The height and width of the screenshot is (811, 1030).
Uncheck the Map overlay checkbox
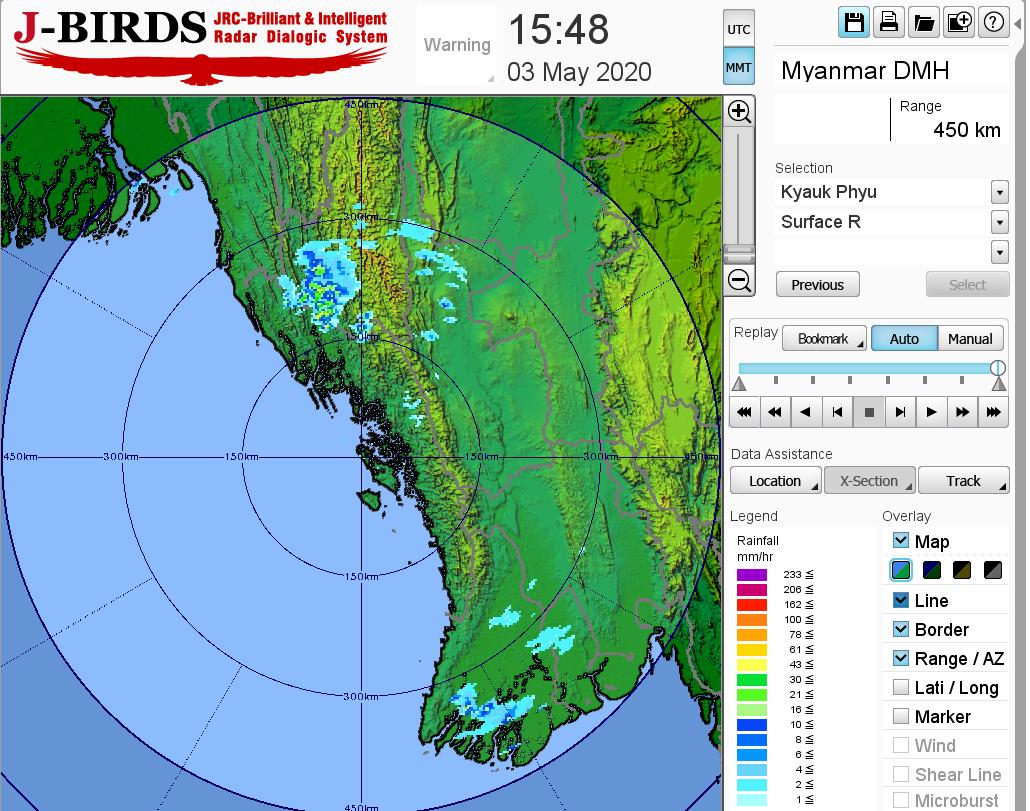(x=901, y=541)
